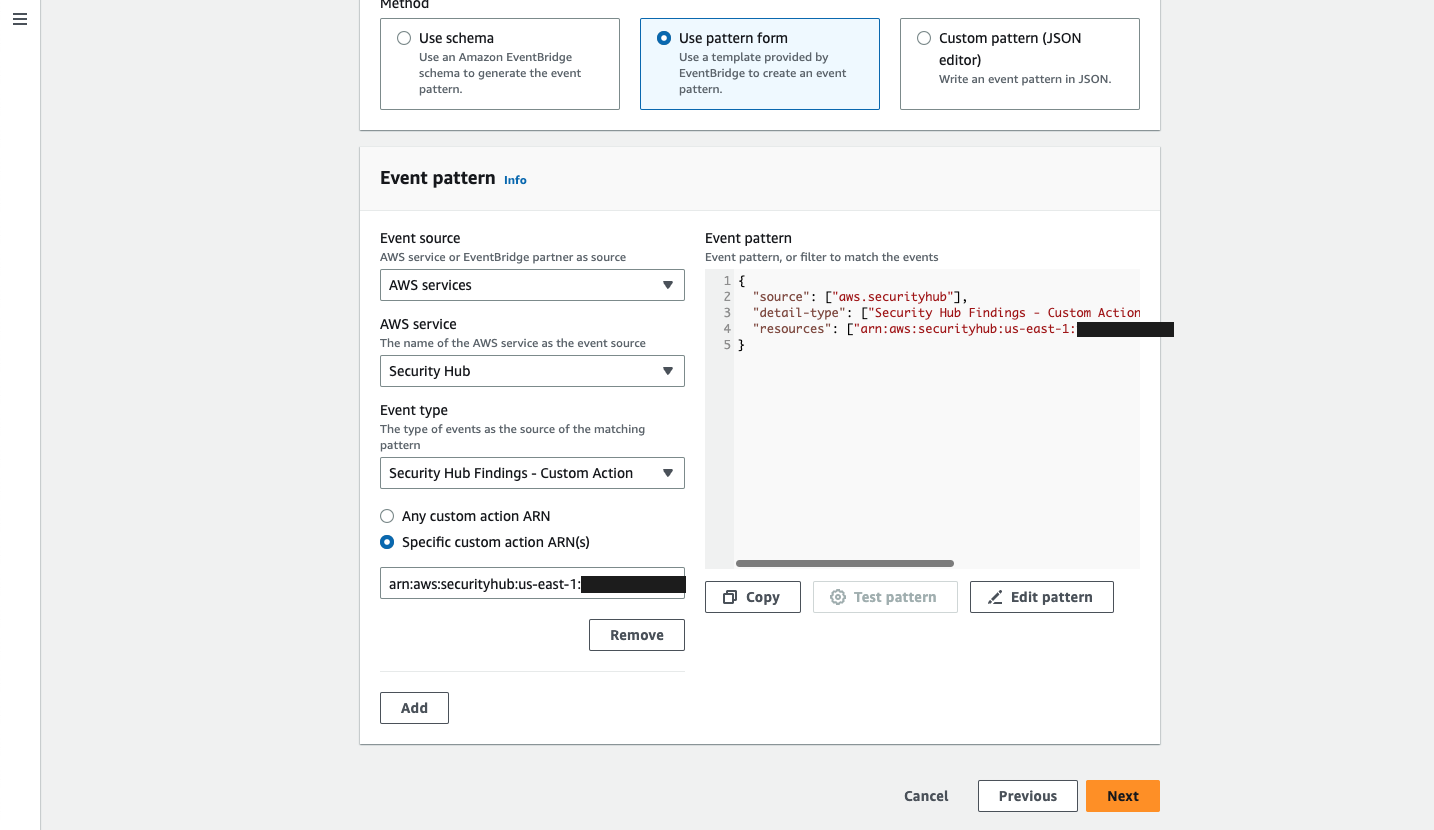Select the Use schema option
The height and width of the screenshot is (830, 1434).
tap(404, 37)
